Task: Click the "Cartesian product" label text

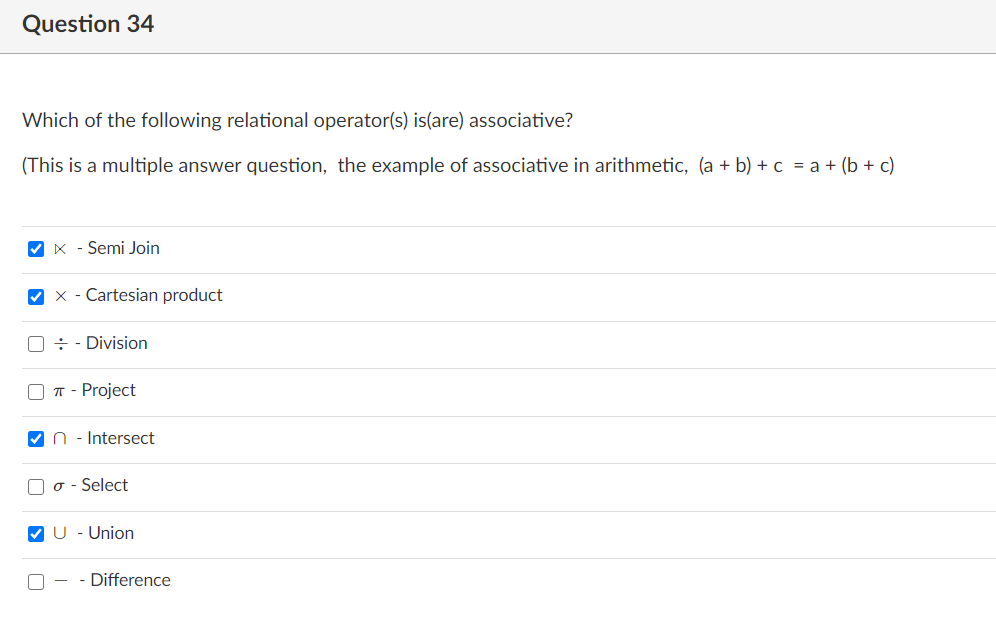Action: point(154,295)
